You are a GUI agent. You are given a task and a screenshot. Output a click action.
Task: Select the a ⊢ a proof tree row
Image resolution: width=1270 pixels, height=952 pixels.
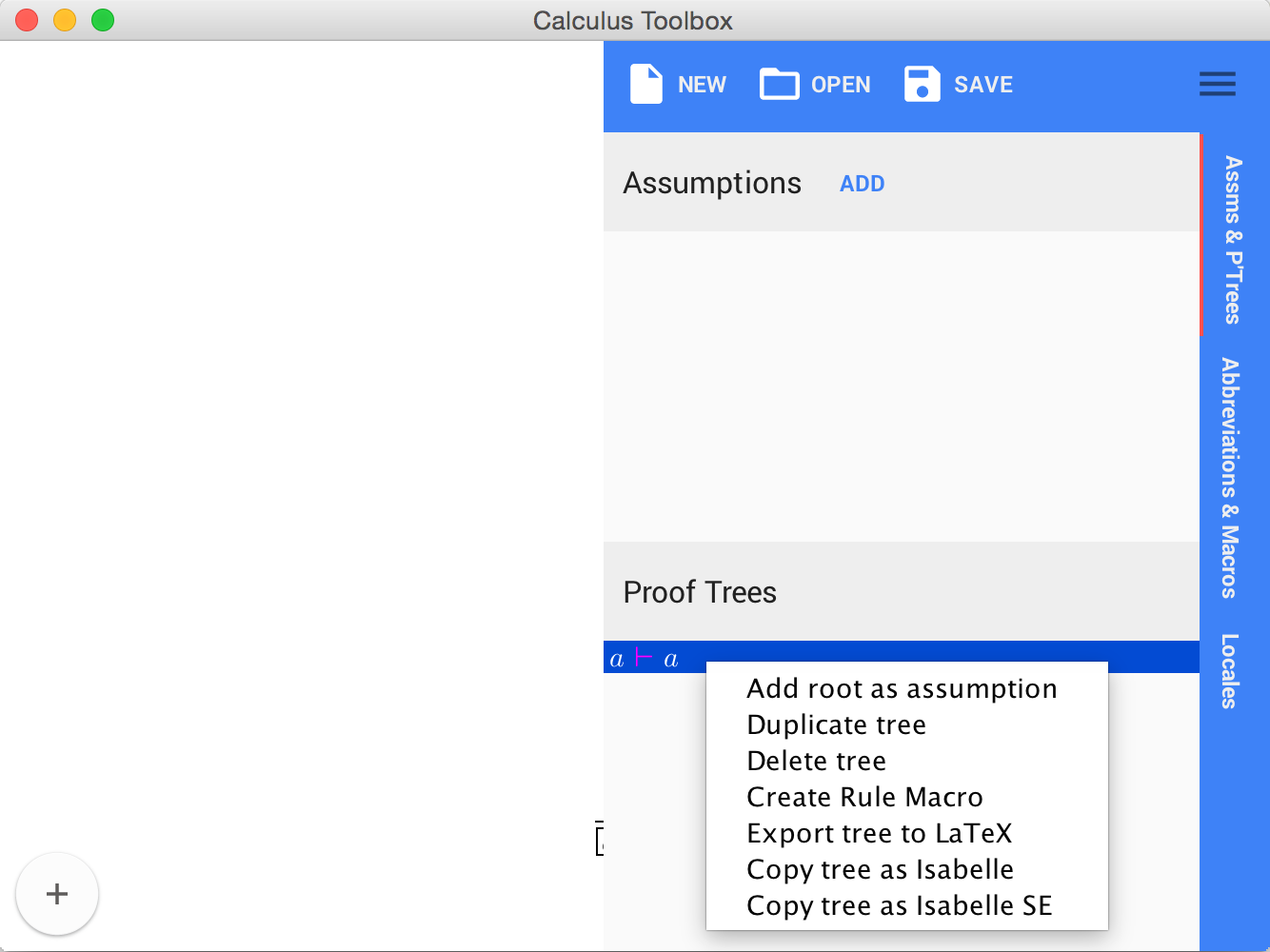[x=901, y=657]
